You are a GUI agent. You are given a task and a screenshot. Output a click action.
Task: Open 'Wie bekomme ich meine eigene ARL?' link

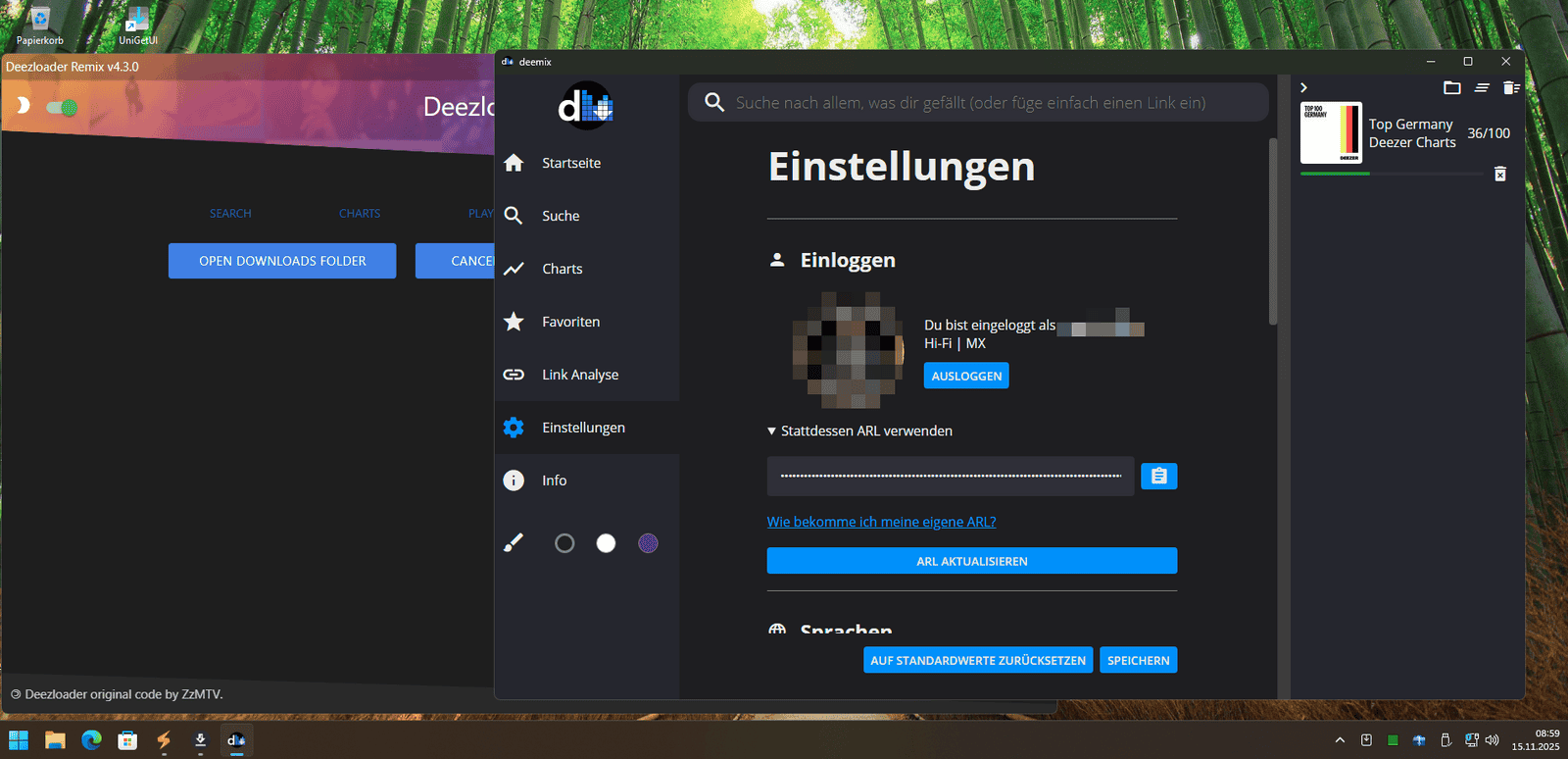coord(881,522)
